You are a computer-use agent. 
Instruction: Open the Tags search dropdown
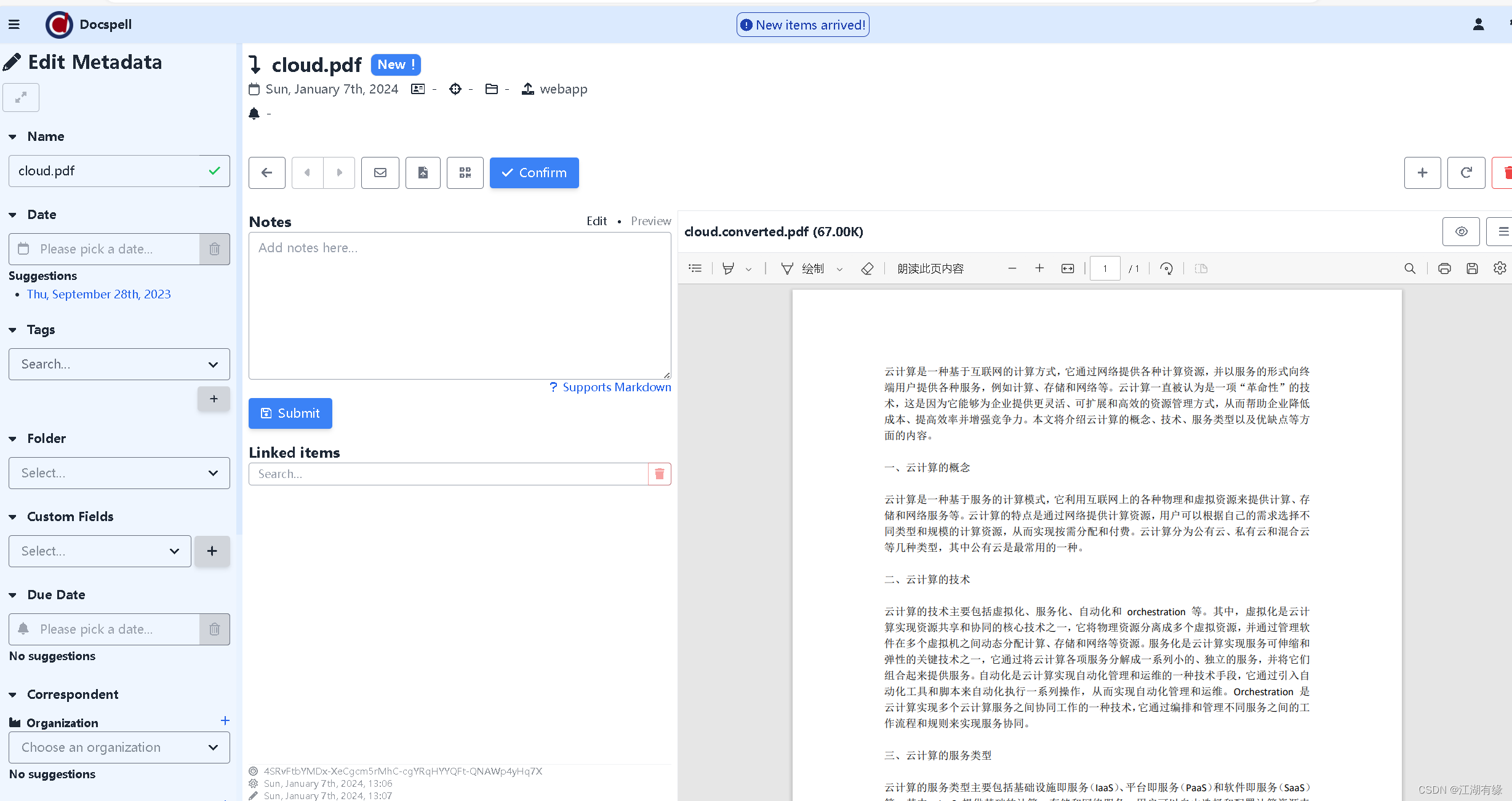click(x=119, y=364)
